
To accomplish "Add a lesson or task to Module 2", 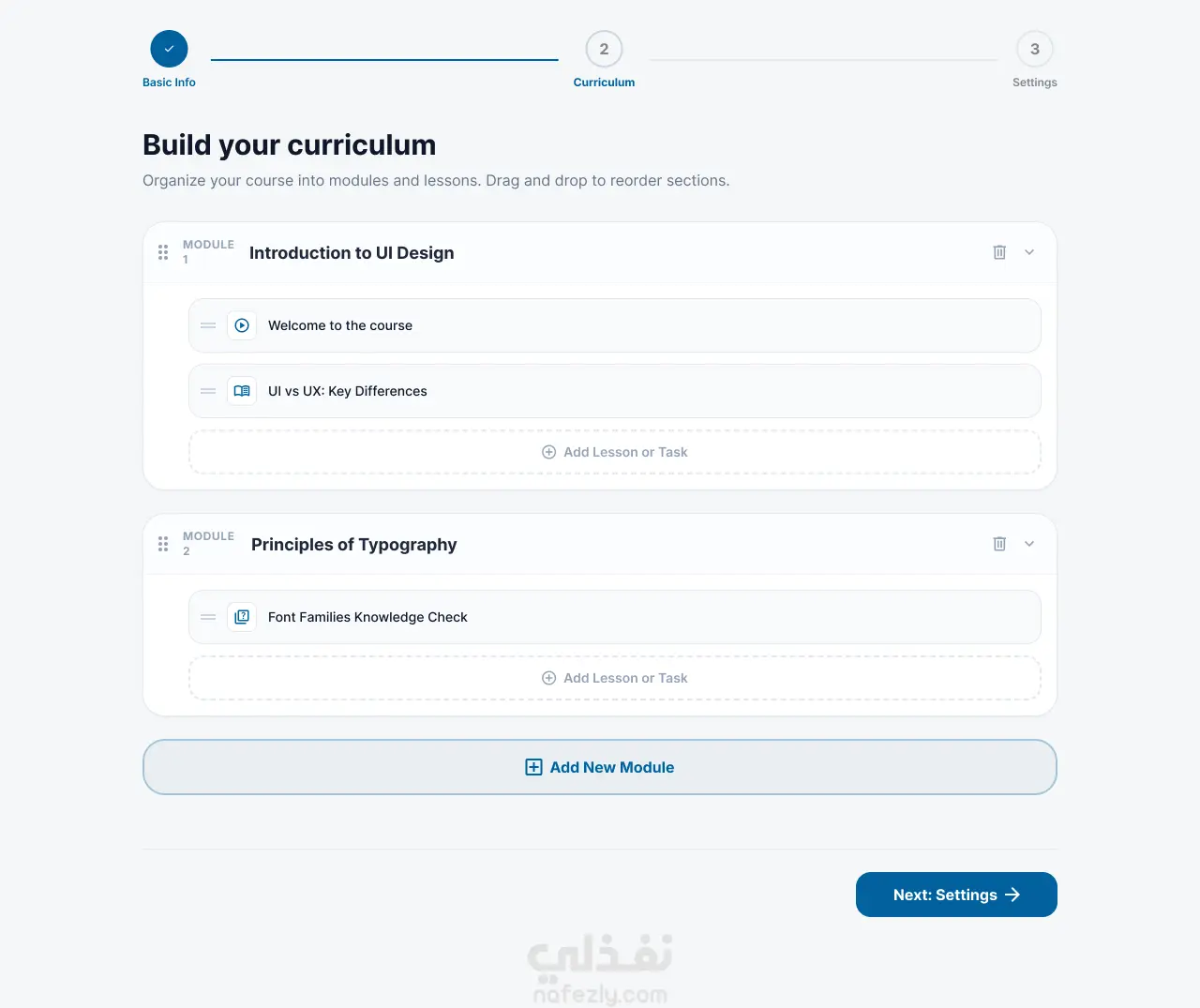I will (x=615, y=678).
